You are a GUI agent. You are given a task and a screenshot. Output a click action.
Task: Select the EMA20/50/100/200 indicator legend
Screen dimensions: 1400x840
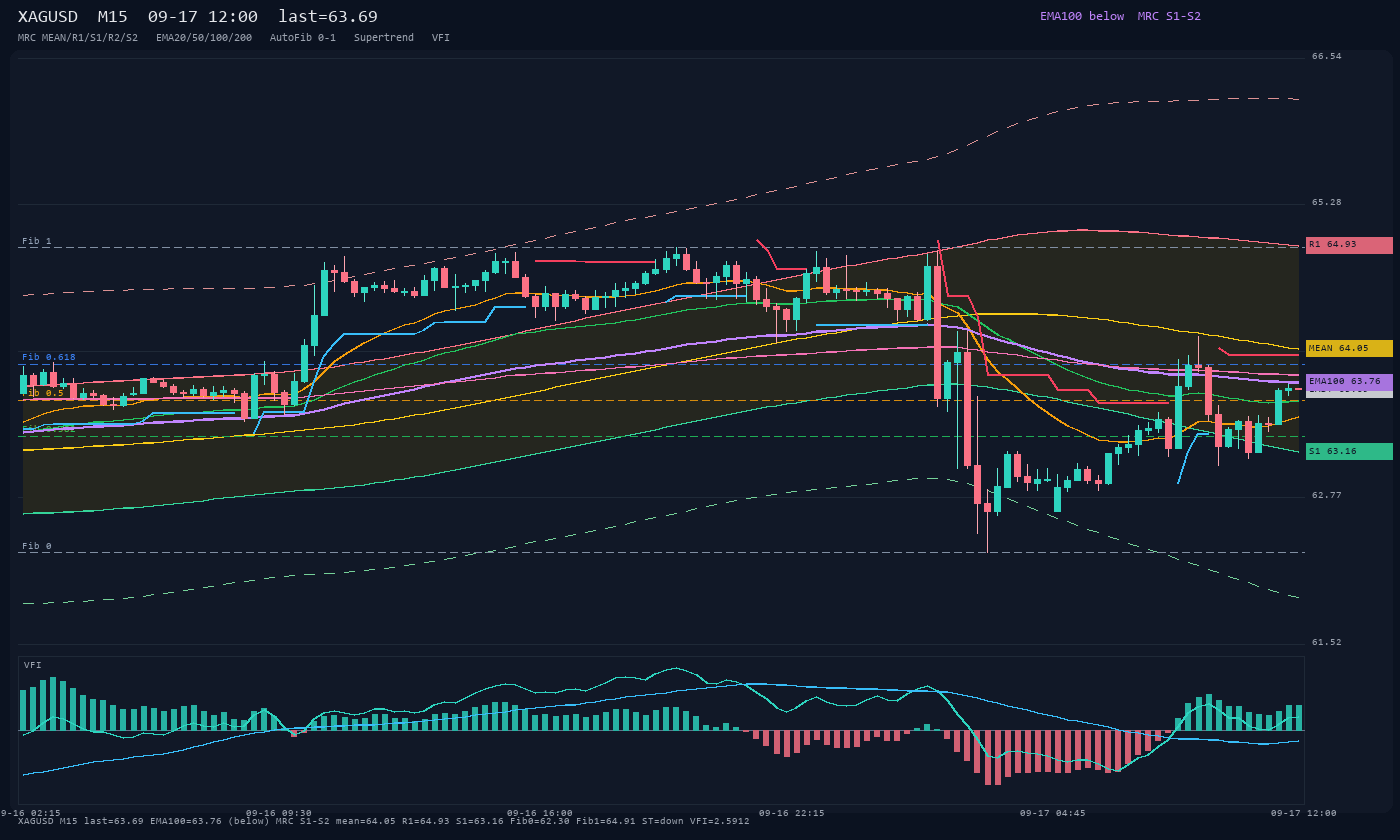[204, 38]
